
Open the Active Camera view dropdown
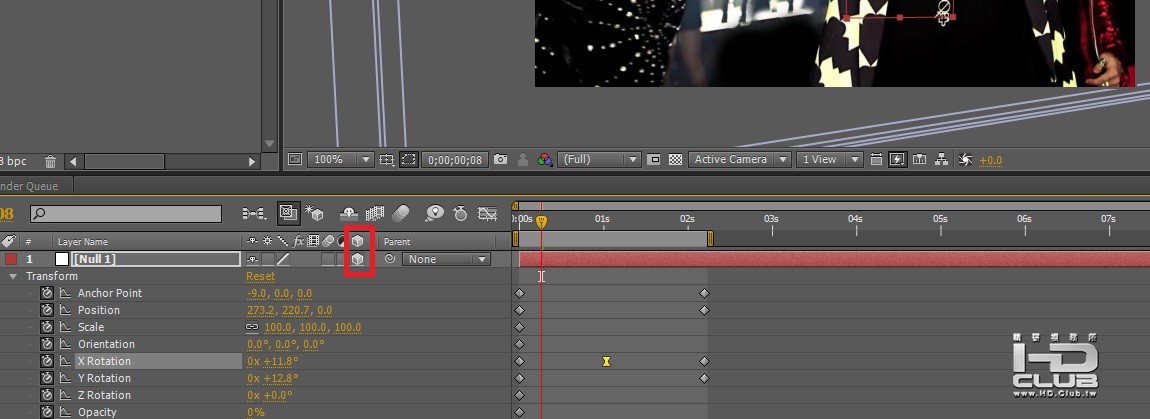(x=739, y=159)
